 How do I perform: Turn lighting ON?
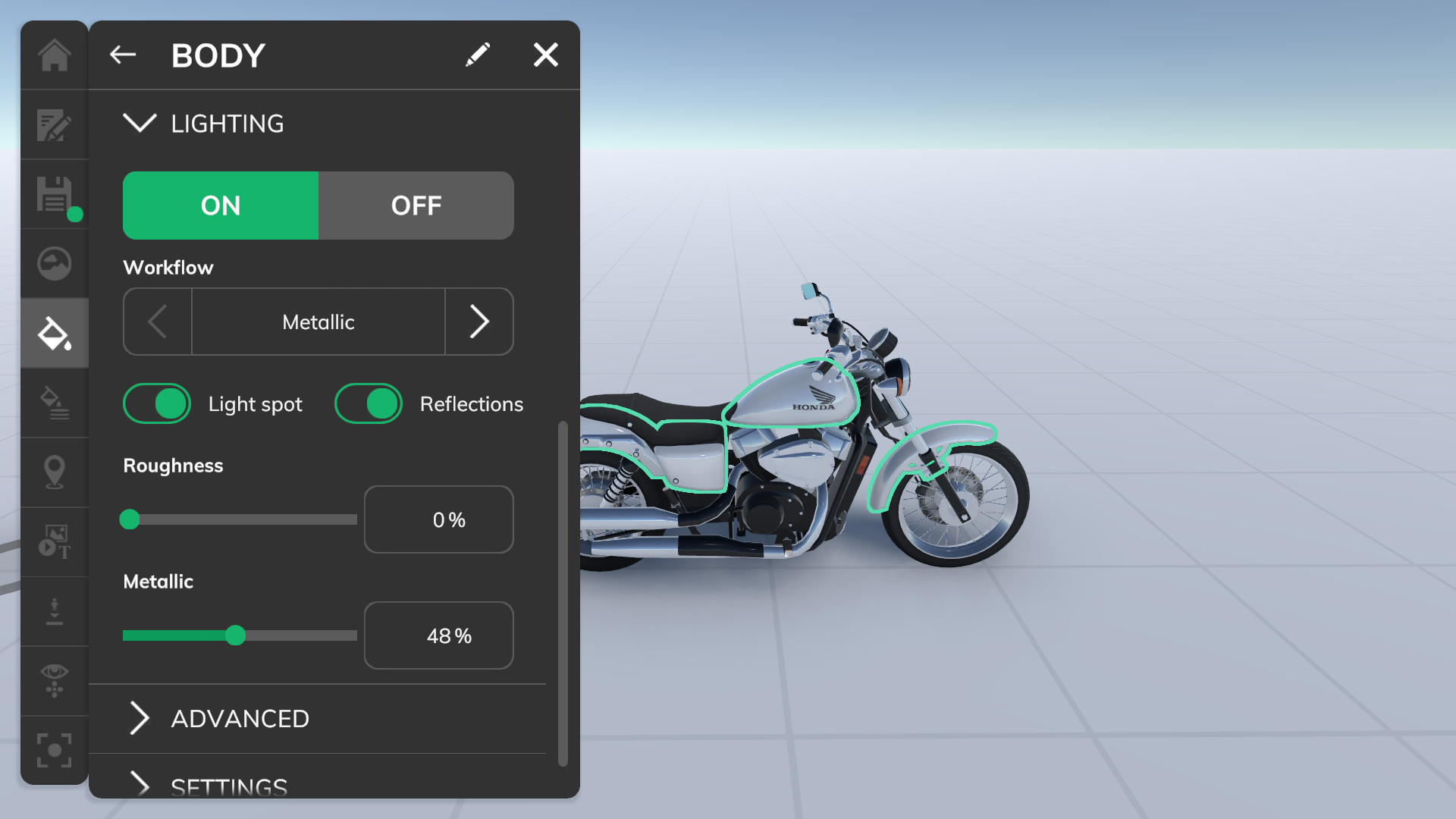(221, 206)
